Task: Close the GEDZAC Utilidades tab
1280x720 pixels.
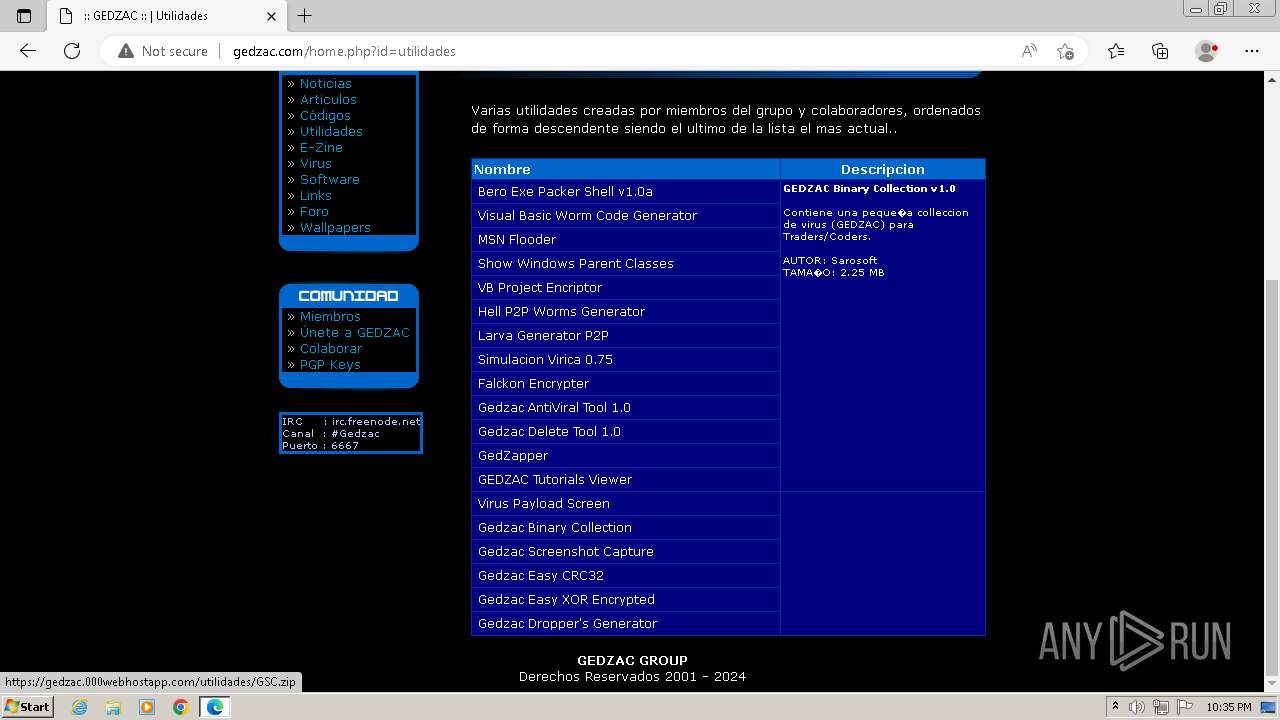Action: (x=271, y=16)
